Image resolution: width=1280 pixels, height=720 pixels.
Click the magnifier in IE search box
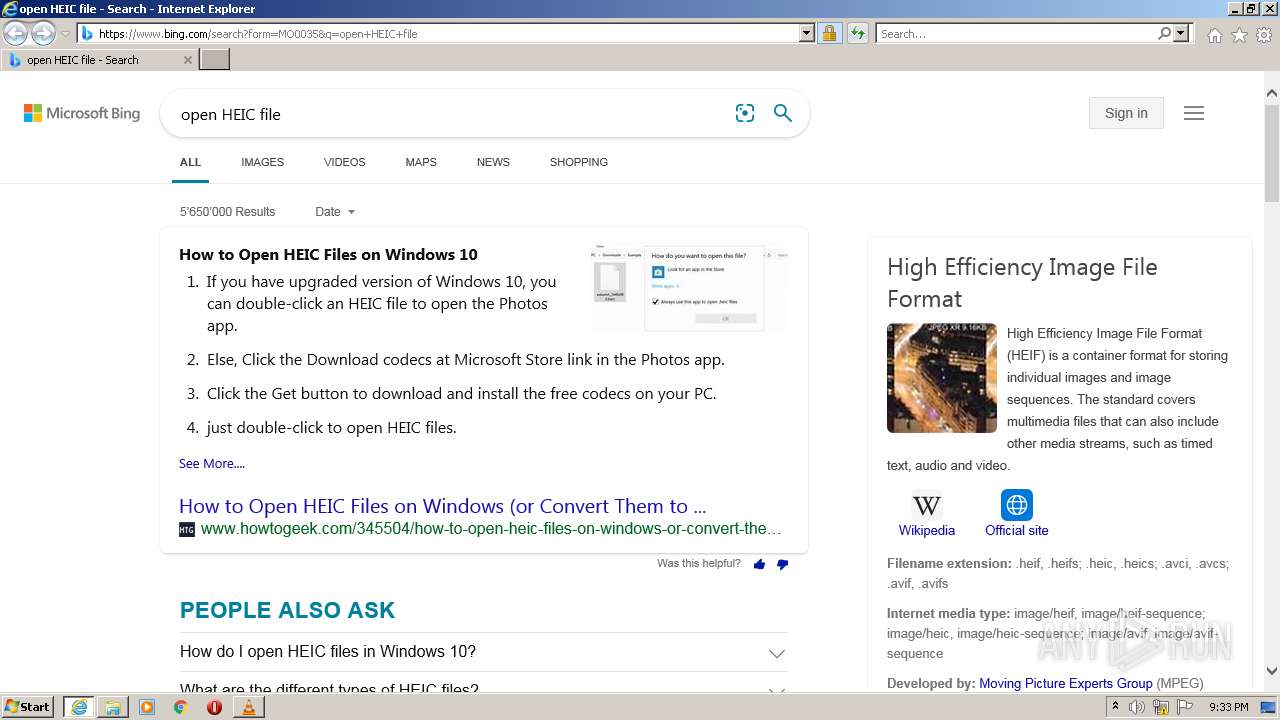1164,33
